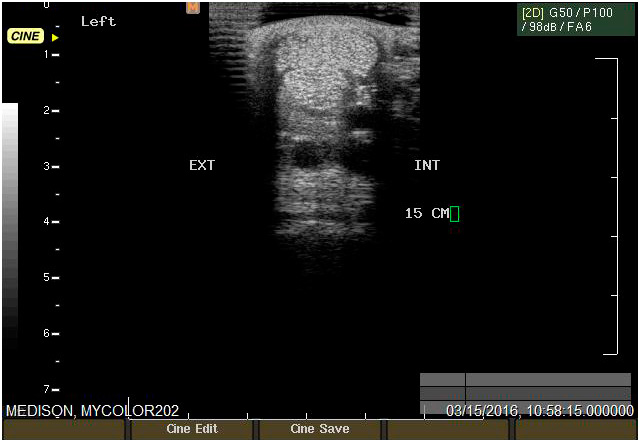Viewport: 640px width, 442px height.
Task: Click the blank first softkey at bottom left
Action: pyautogui.click(x=63, y=430)
